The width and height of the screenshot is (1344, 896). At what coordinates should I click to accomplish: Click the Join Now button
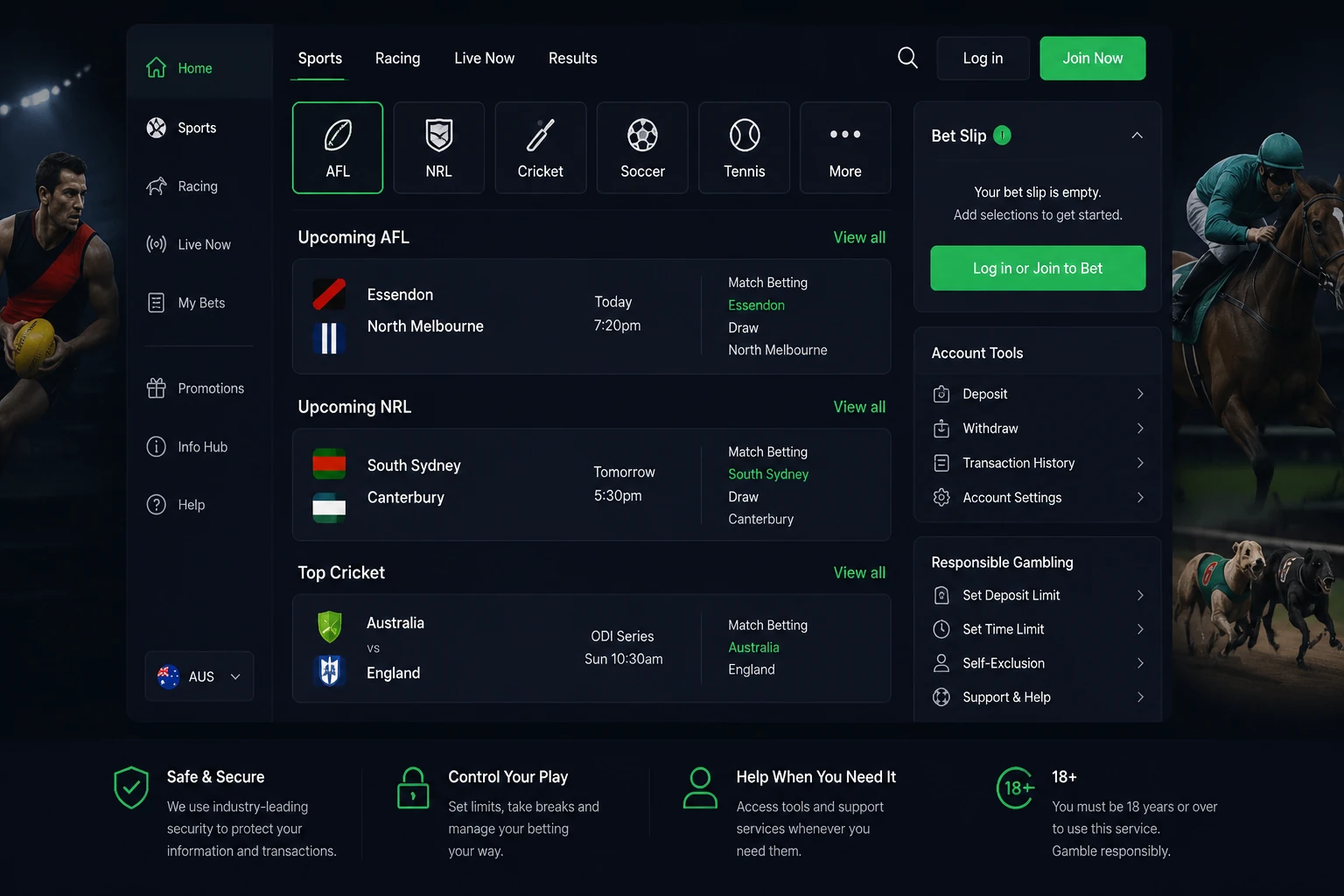1092,58
